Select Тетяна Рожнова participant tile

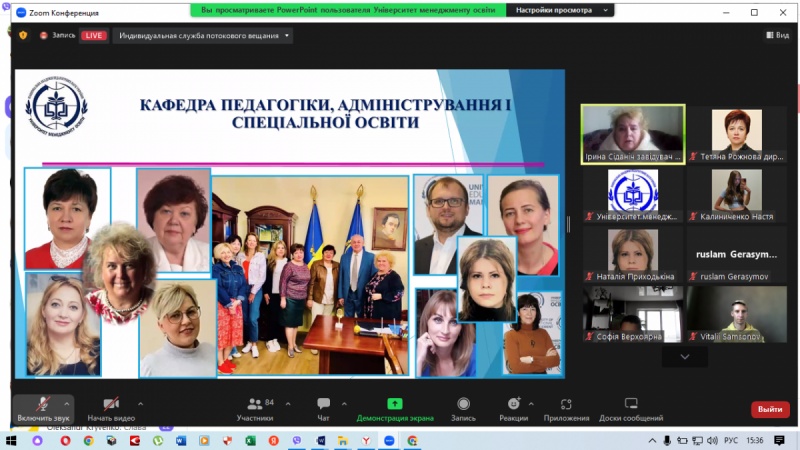[737, 135]
